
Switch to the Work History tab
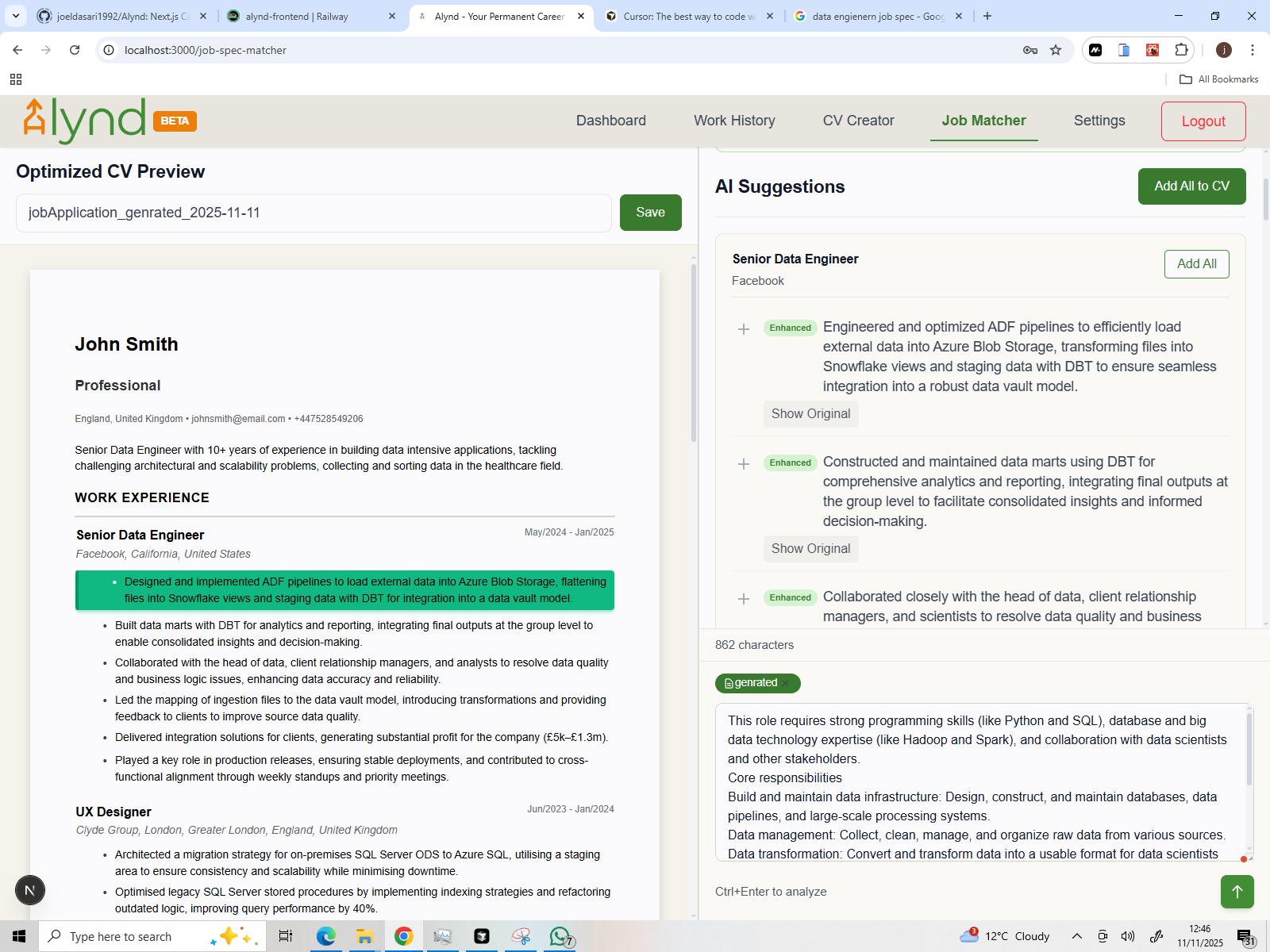pyautogui.click(x=733, y=121)
